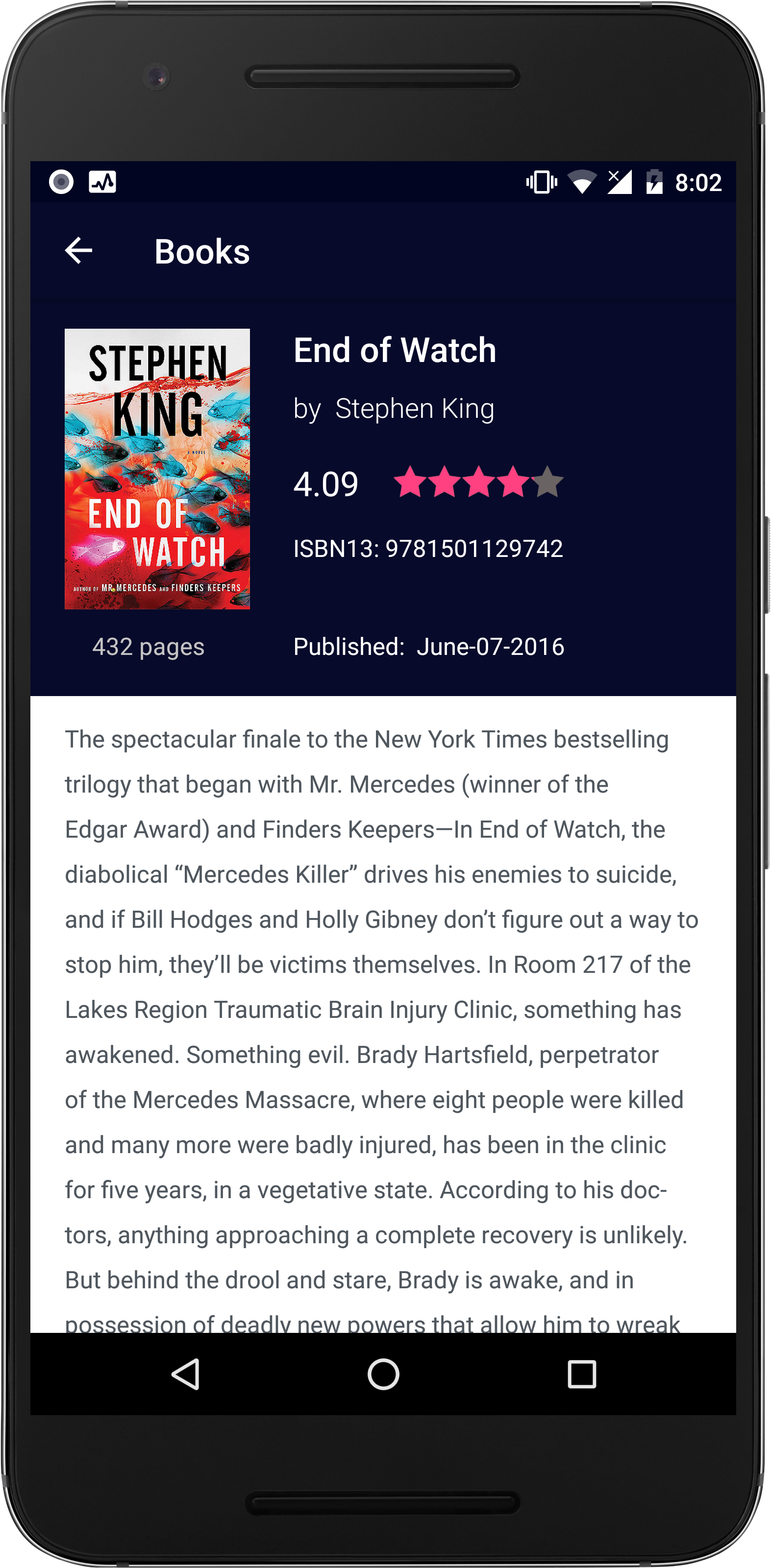Tap the End of Watch cover image
Image resolution: width=771 pixels, height=1568 pixels.
(157, 469)
